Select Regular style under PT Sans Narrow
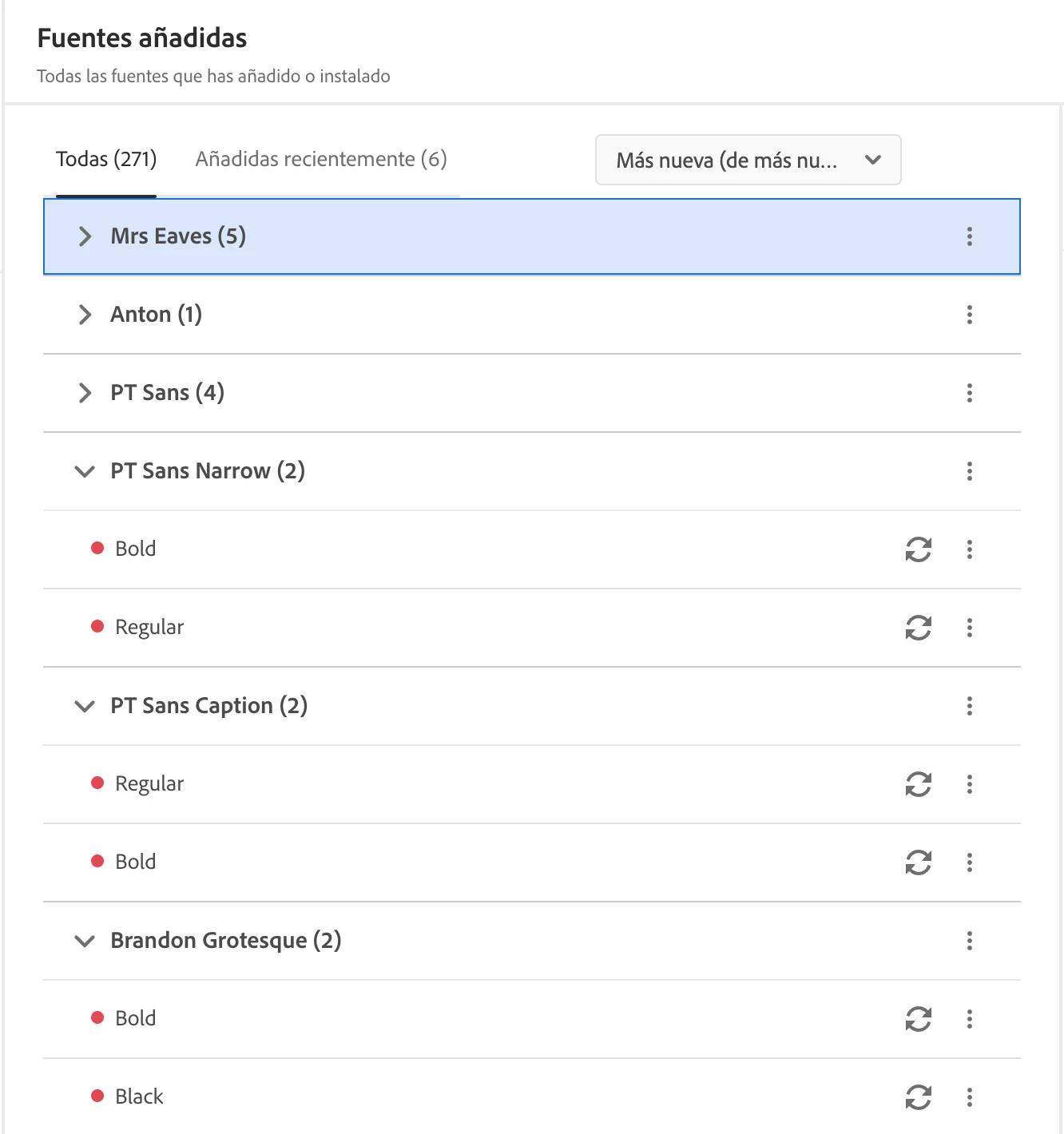 [x=149, y=628]
